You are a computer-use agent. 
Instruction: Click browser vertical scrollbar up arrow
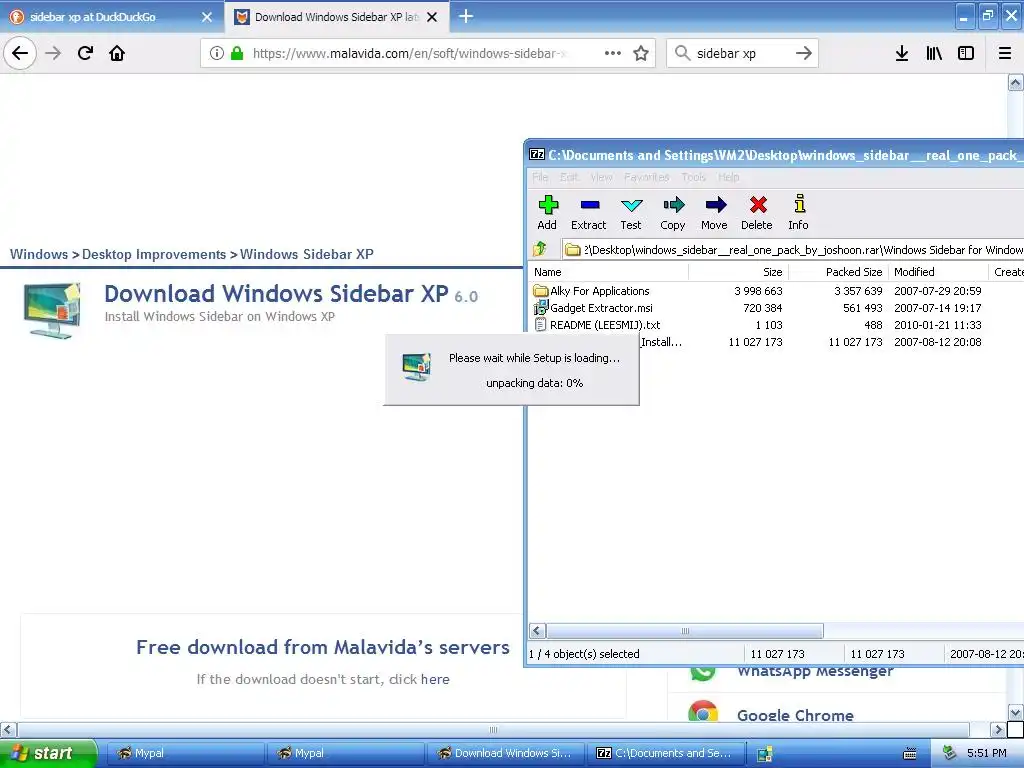pos(1016,82)
